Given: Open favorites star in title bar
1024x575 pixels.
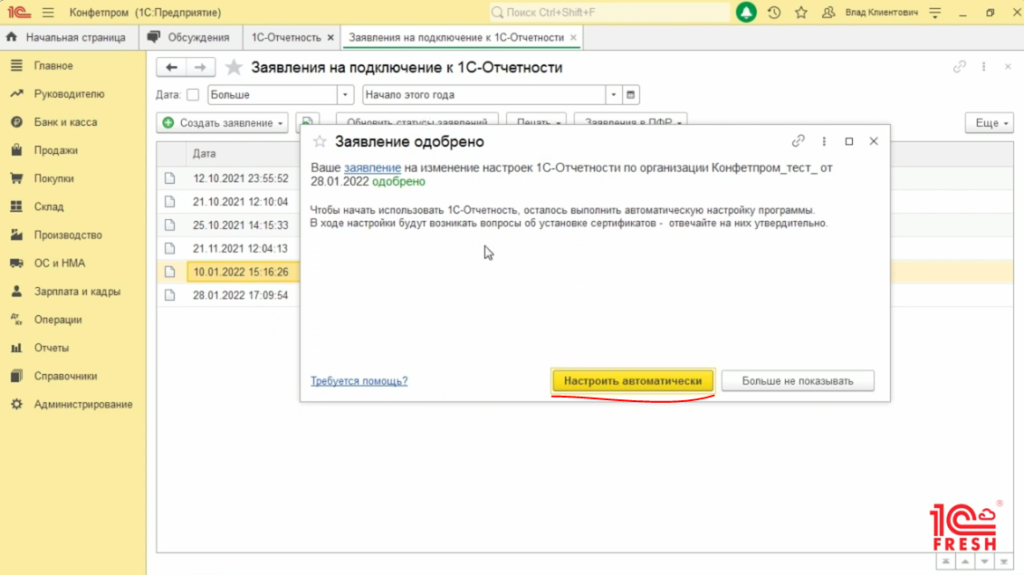Looking at the screenshot, I should (x=801, y=12).
